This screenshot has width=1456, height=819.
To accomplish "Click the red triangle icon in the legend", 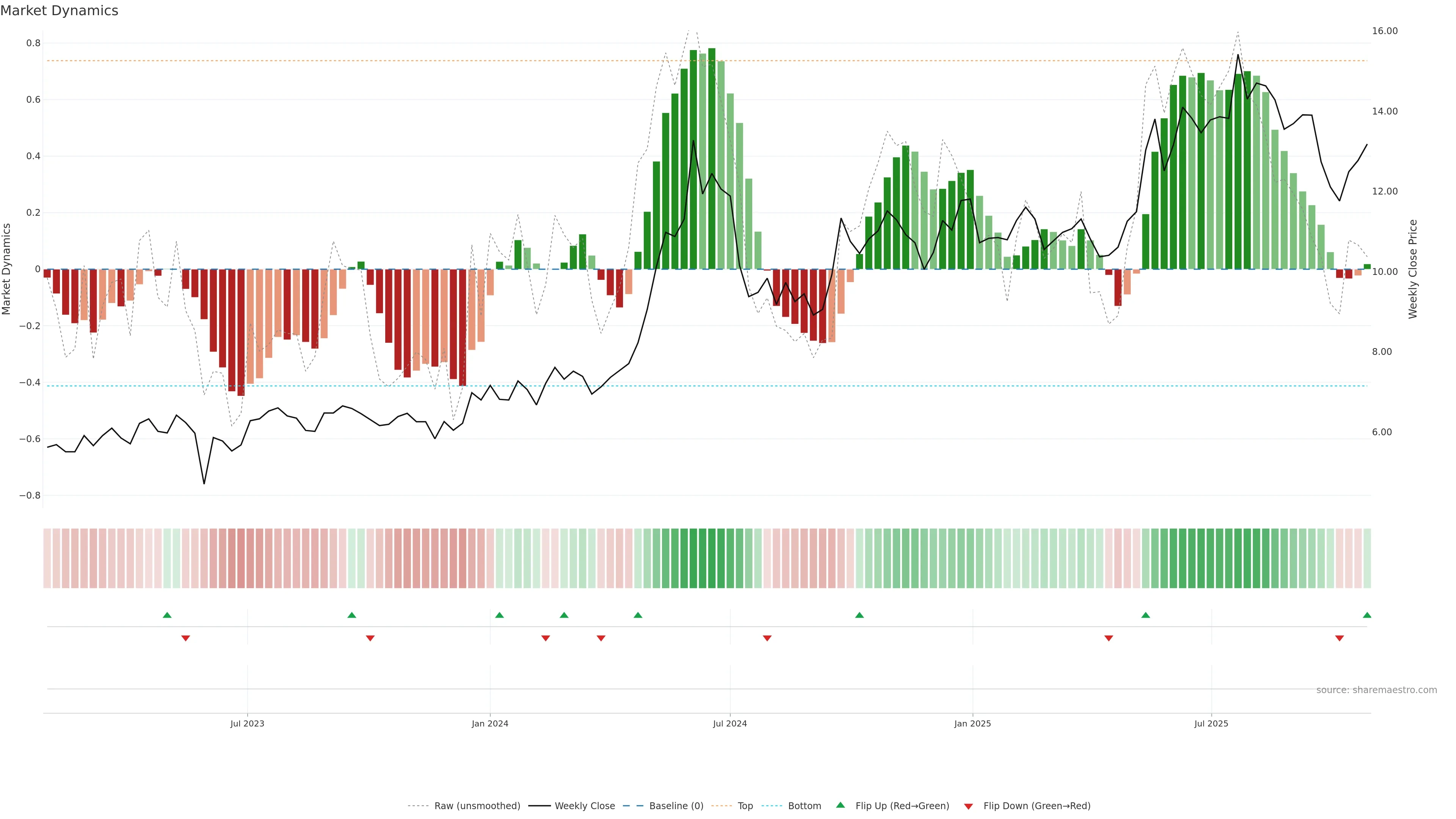I will coord(968,806).
